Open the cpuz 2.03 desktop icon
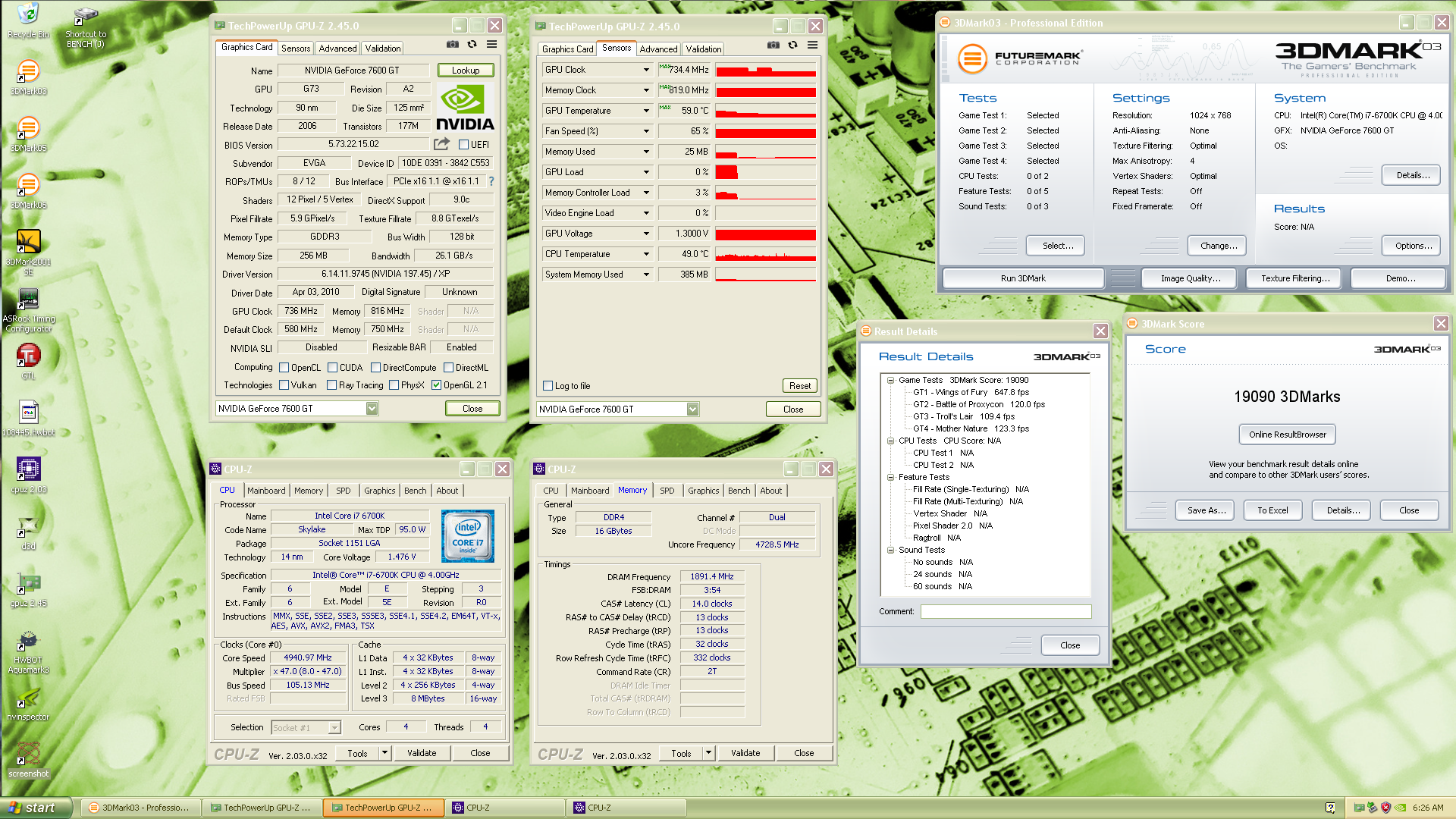The image size is (1456, 819). click(28, 475)
